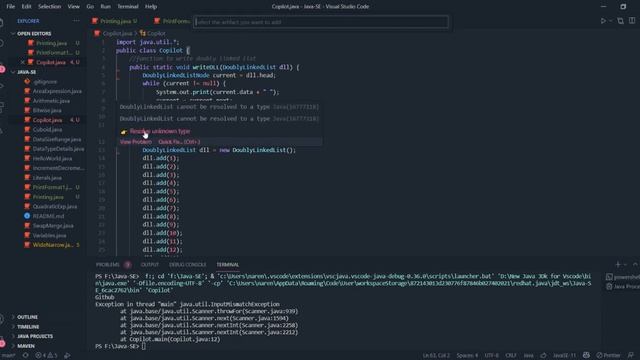Open Variables.java in explorer

click(49, 236)
